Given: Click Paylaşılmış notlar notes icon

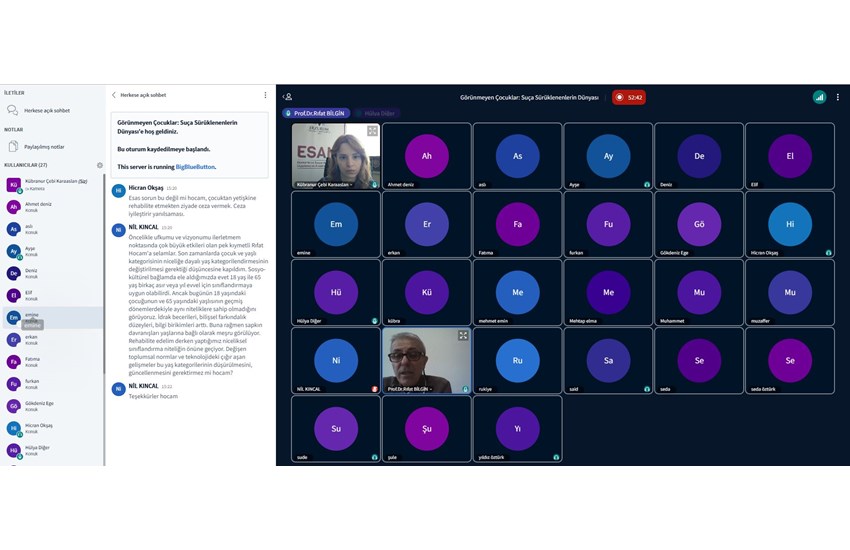Looking at the screenshot, I should 12,146.
